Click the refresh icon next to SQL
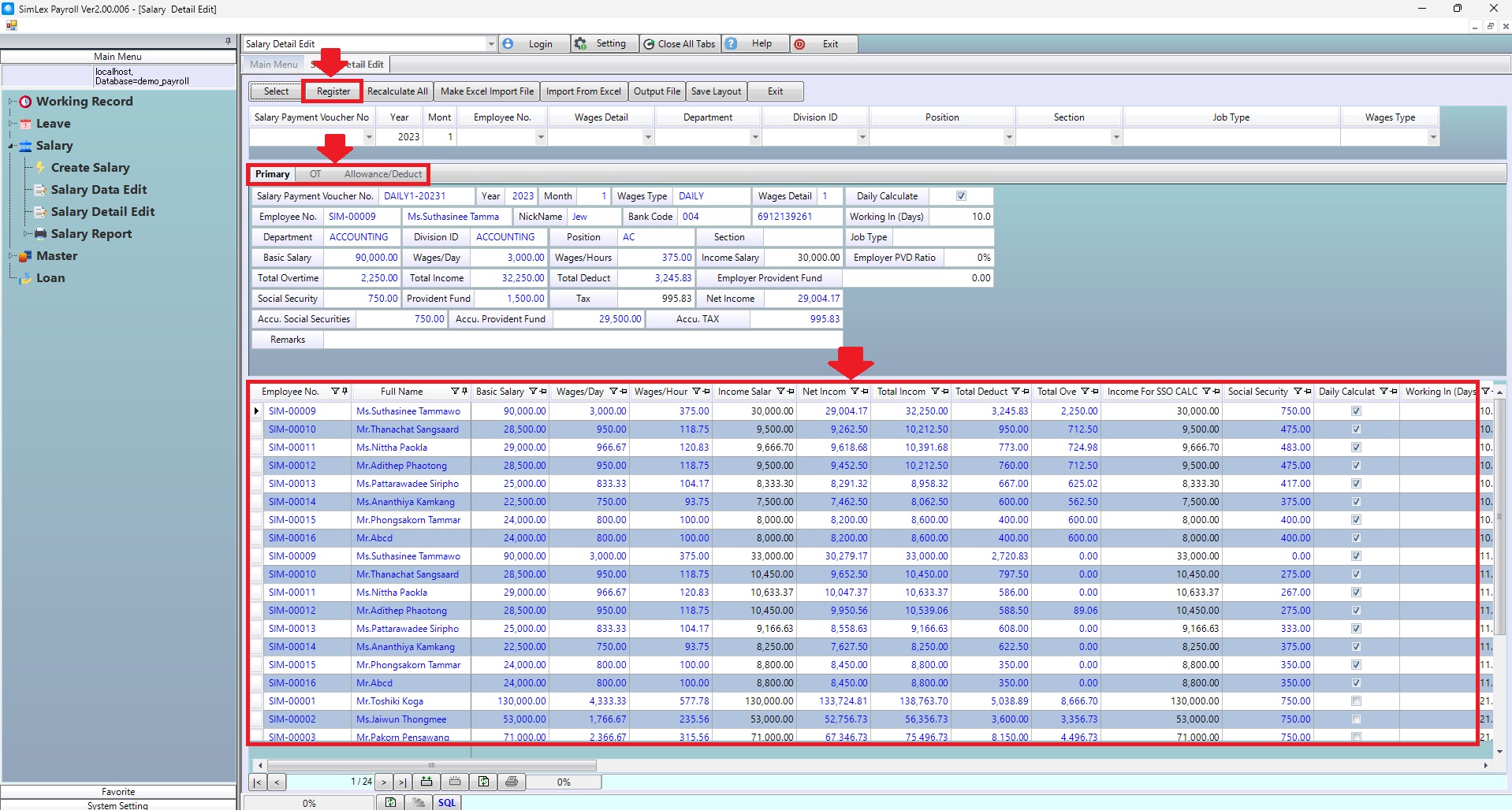This screenshot has width=1512, height=810. [x=390, y=802]
